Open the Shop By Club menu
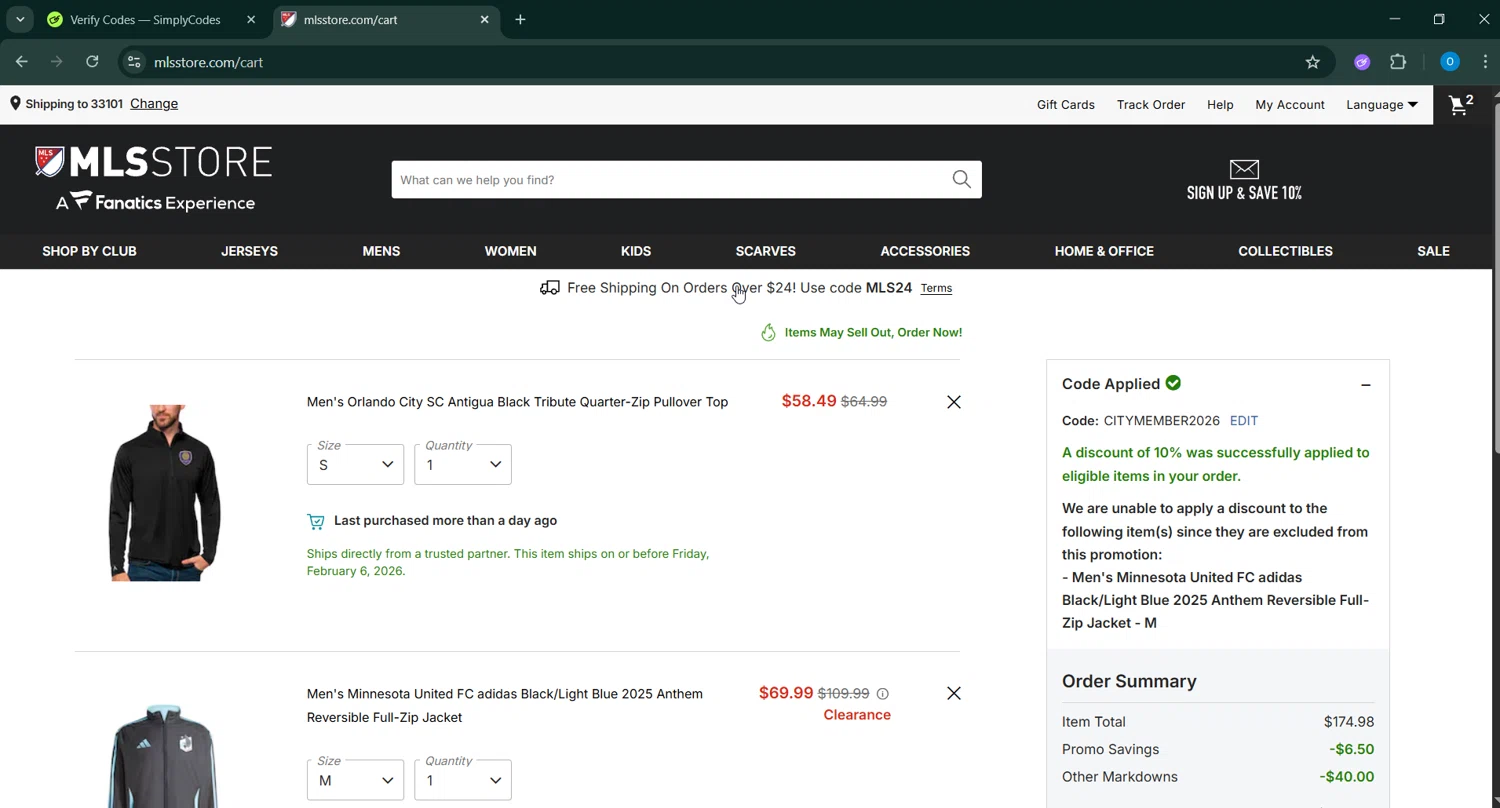The width and height of the screenshot is (1500, 808). (x=89, y=251)
